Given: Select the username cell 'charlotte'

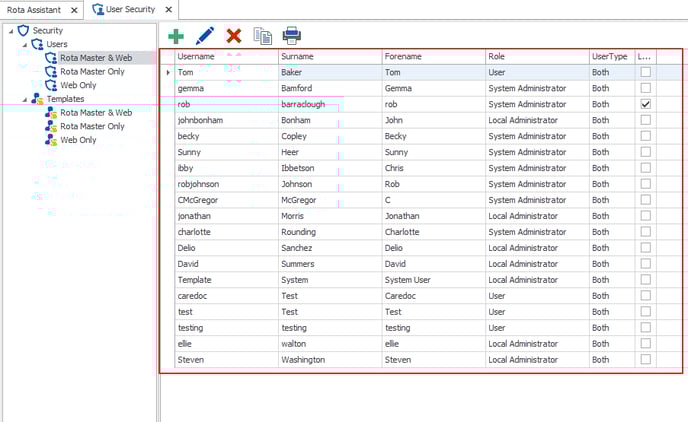Looking at the screenshot, I should pyautogui.click(x=226, y=232).
